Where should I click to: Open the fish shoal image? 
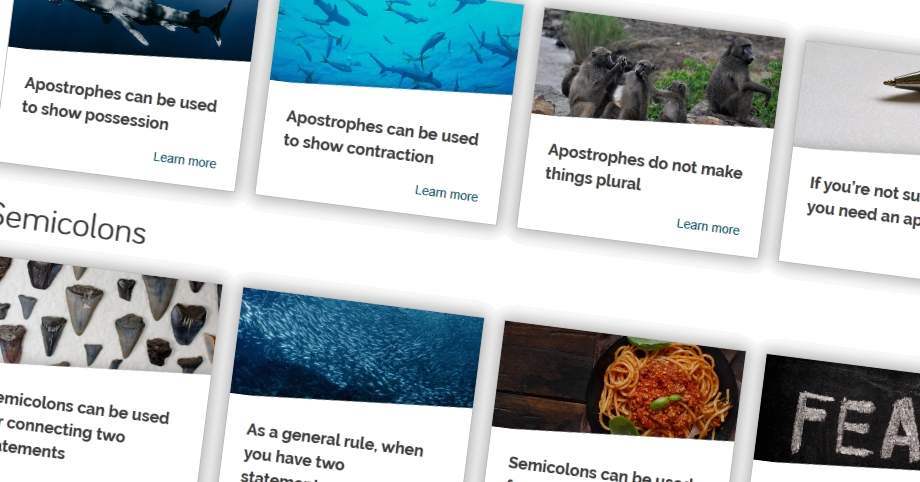coord(357,348)
